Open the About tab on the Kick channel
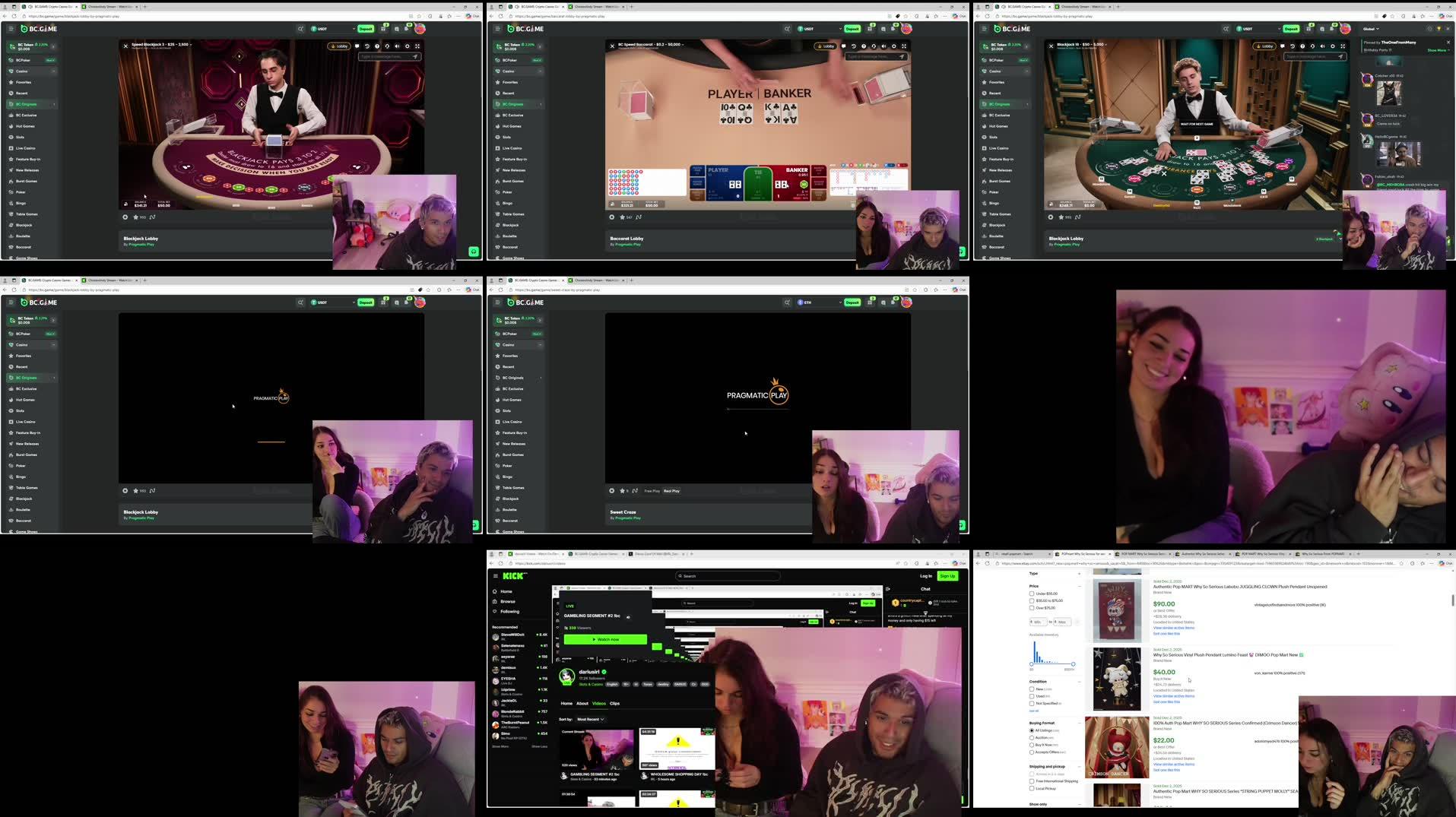Screen dimensions: 1456x817 [582, 703]
